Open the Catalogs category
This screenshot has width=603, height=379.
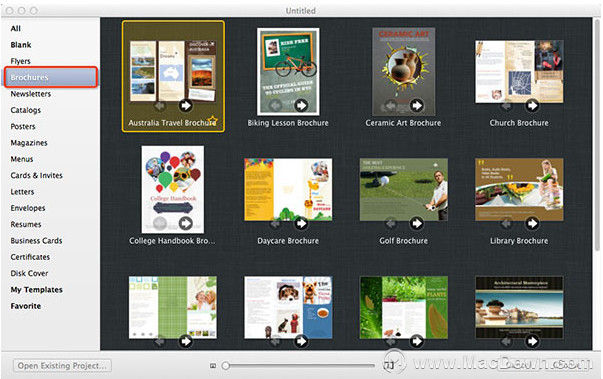click(26, 110)
